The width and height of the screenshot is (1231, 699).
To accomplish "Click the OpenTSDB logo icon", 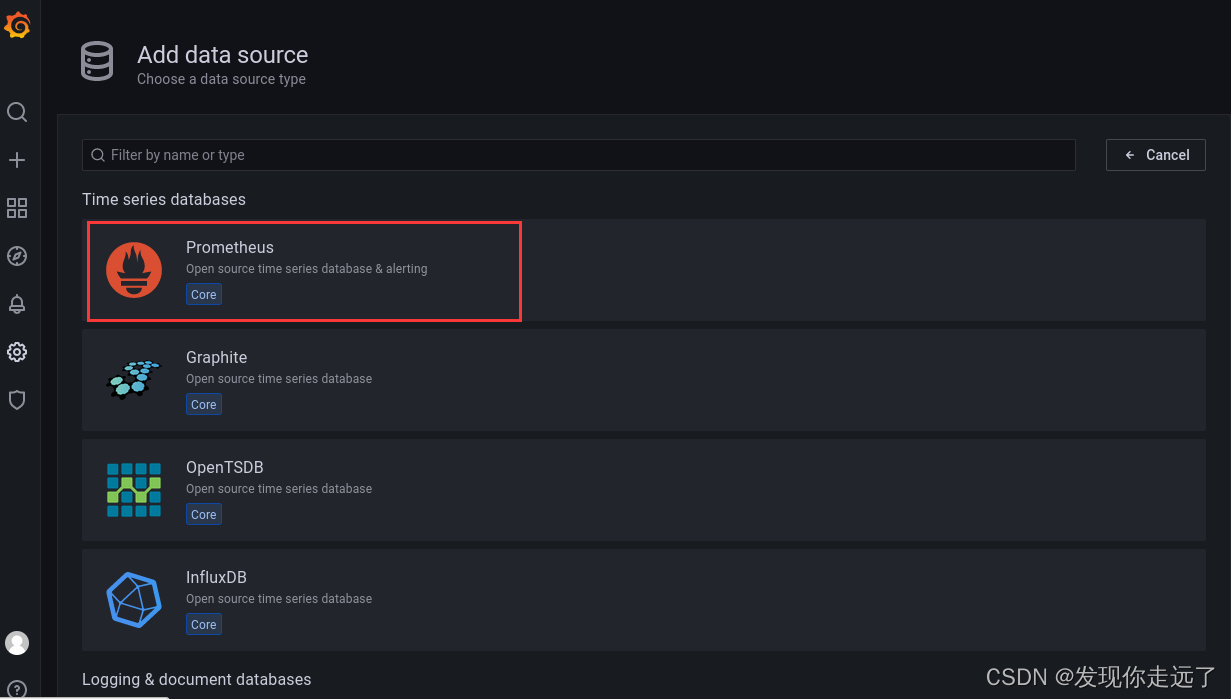I will (x=134, y=490).
